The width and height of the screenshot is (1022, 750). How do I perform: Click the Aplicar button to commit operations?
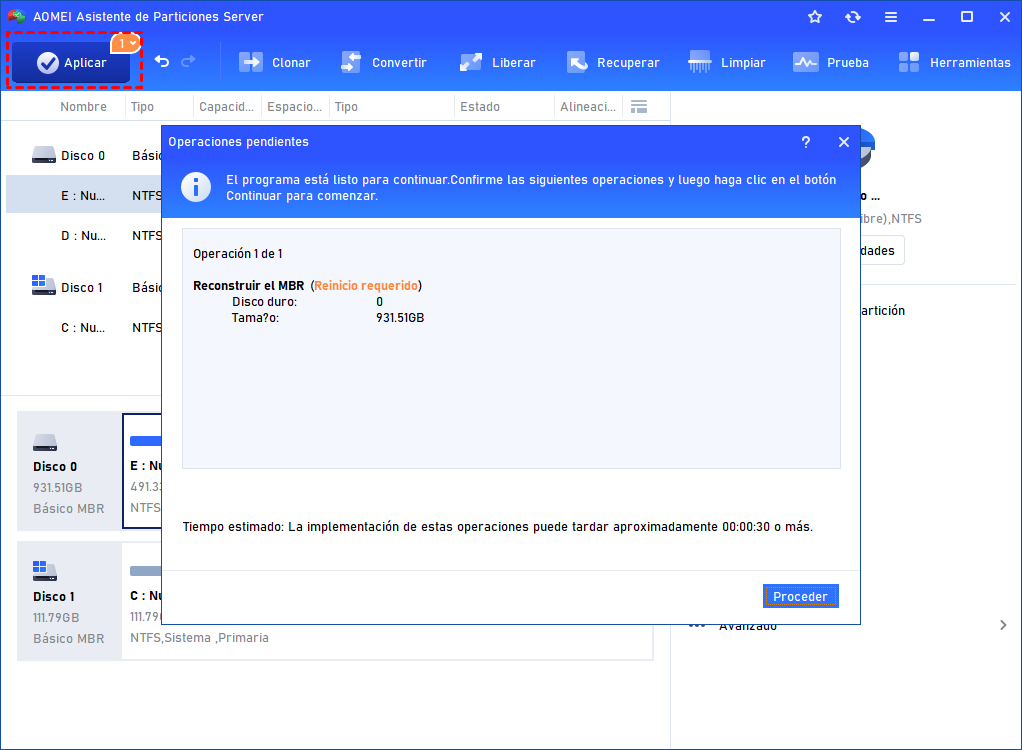(x=71, y=63)
